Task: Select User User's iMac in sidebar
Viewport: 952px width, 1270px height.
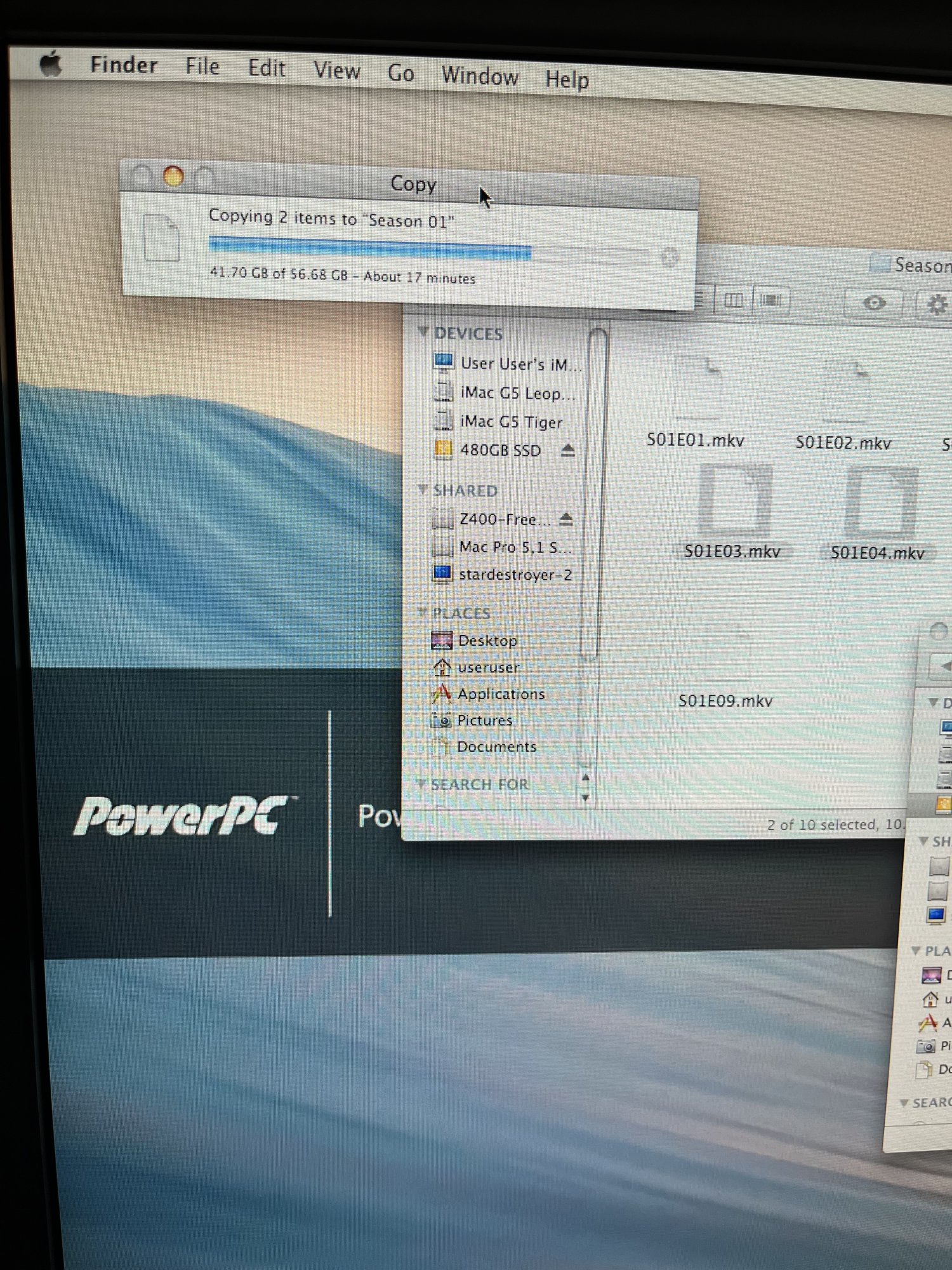Action: (x=507, y=363)
